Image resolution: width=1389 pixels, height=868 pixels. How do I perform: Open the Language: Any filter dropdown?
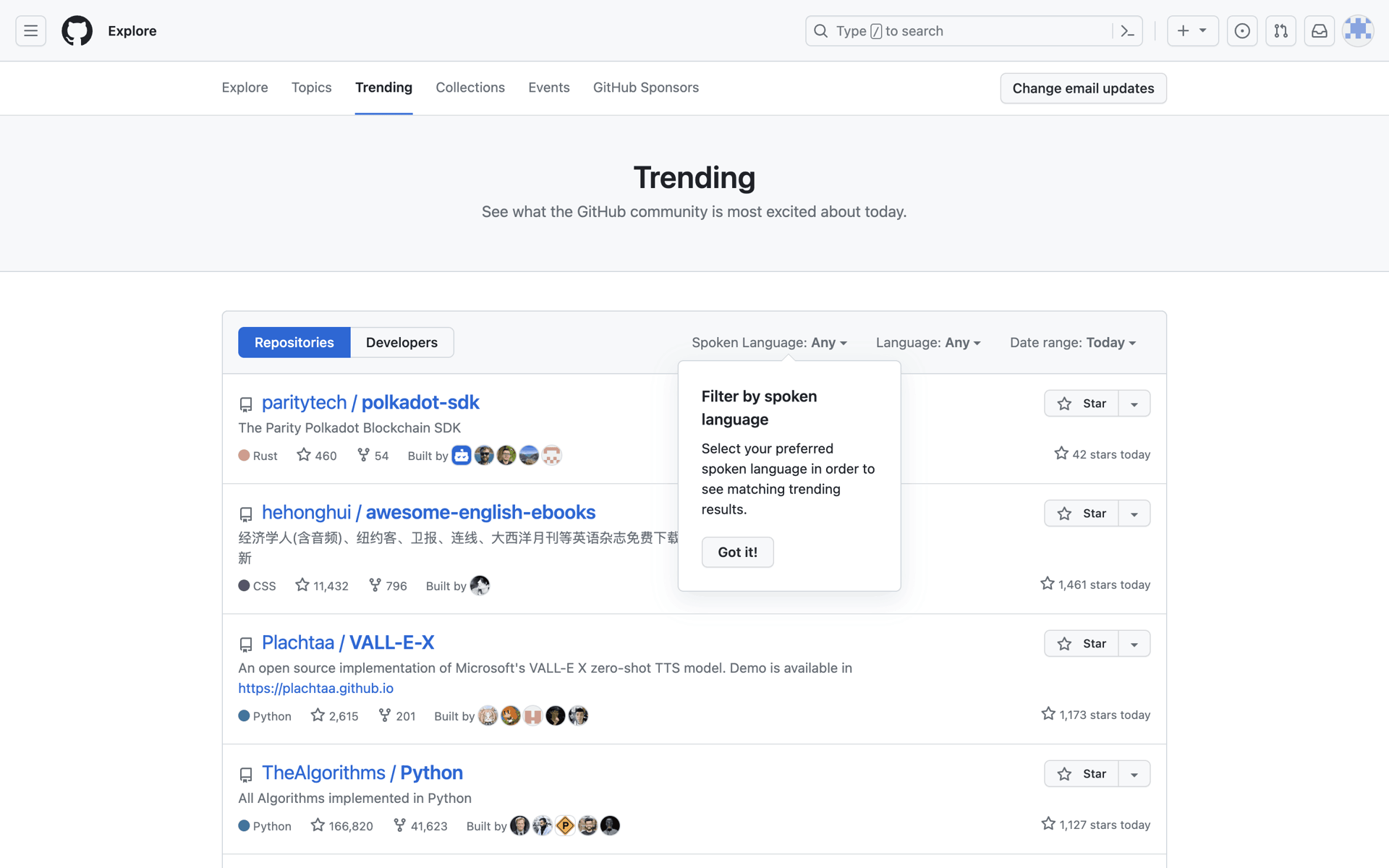point(928,342)
